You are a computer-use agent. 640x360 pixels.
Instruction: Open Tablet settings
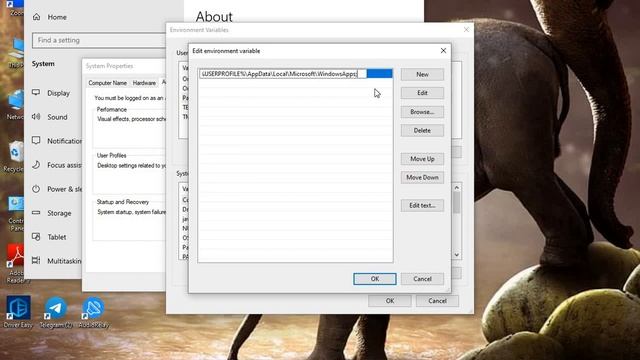point(57,237)
